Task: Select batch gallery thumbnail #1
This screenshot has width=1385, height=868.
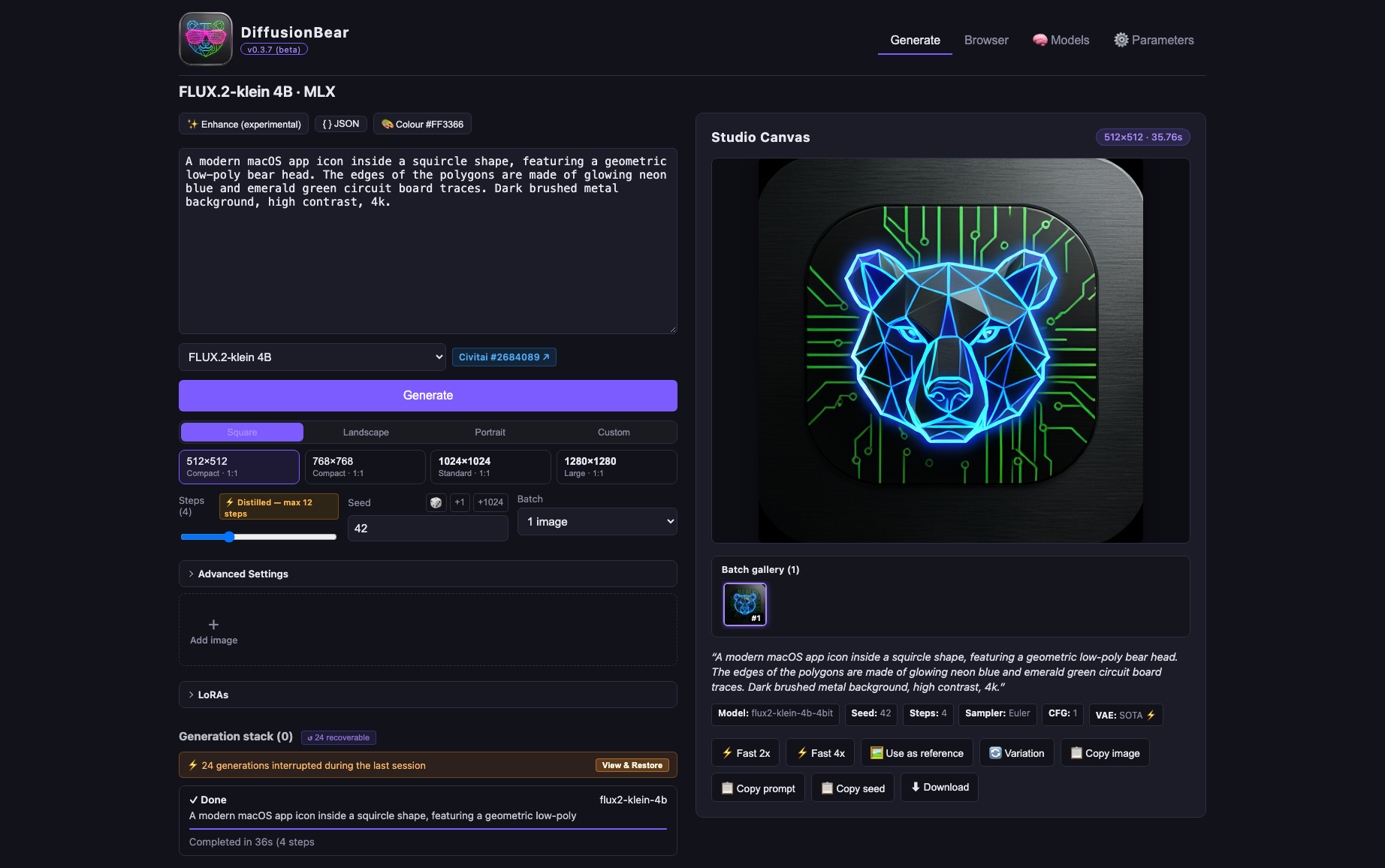Action: click(x=745, y=604)
